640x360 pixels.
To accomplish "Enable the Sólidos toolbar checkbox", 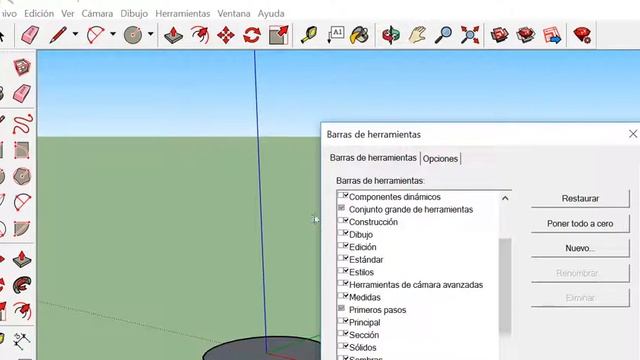I will [x=342, y=347].
